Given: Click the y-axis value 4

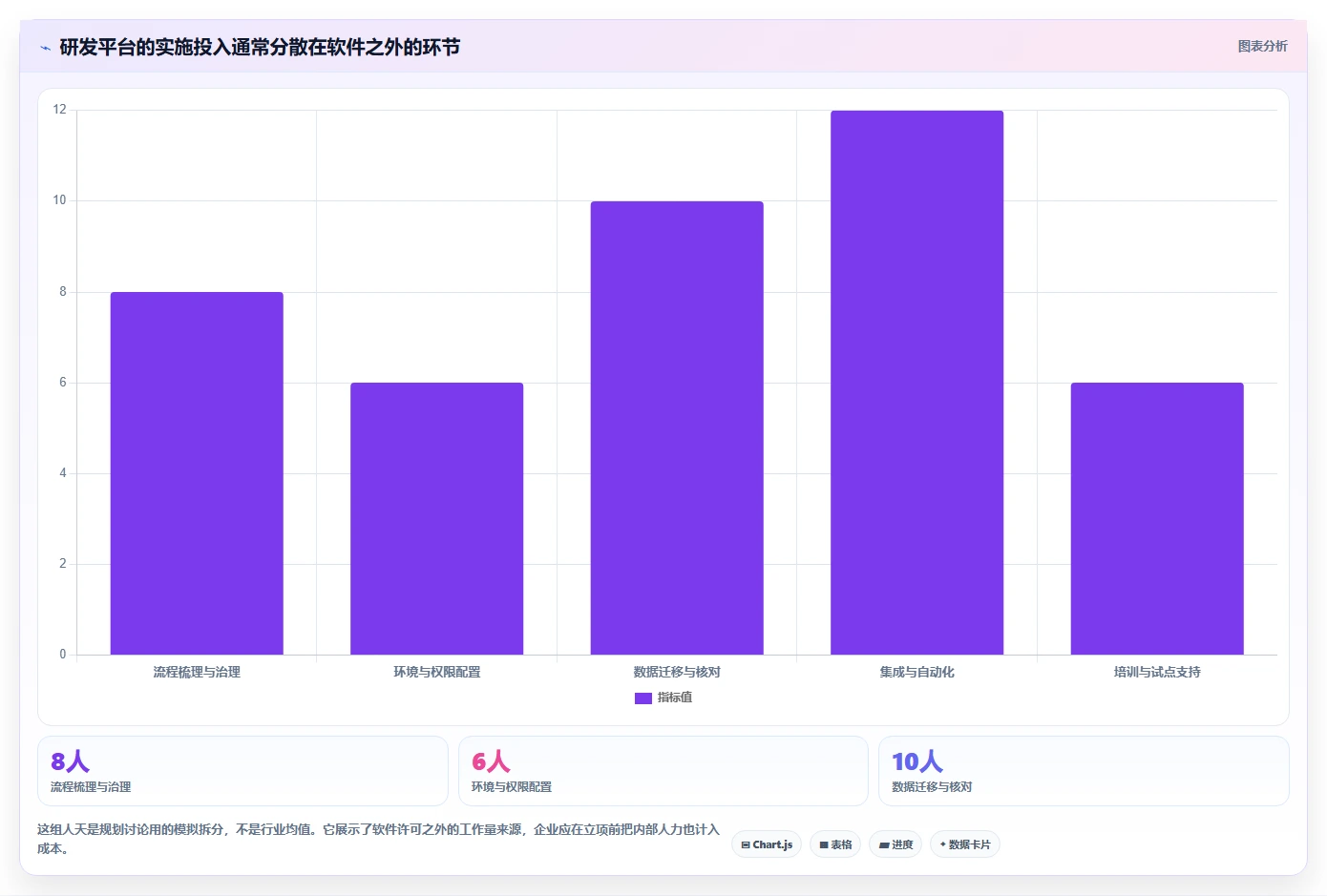Looking at the screenshot, I should [63, 473].
